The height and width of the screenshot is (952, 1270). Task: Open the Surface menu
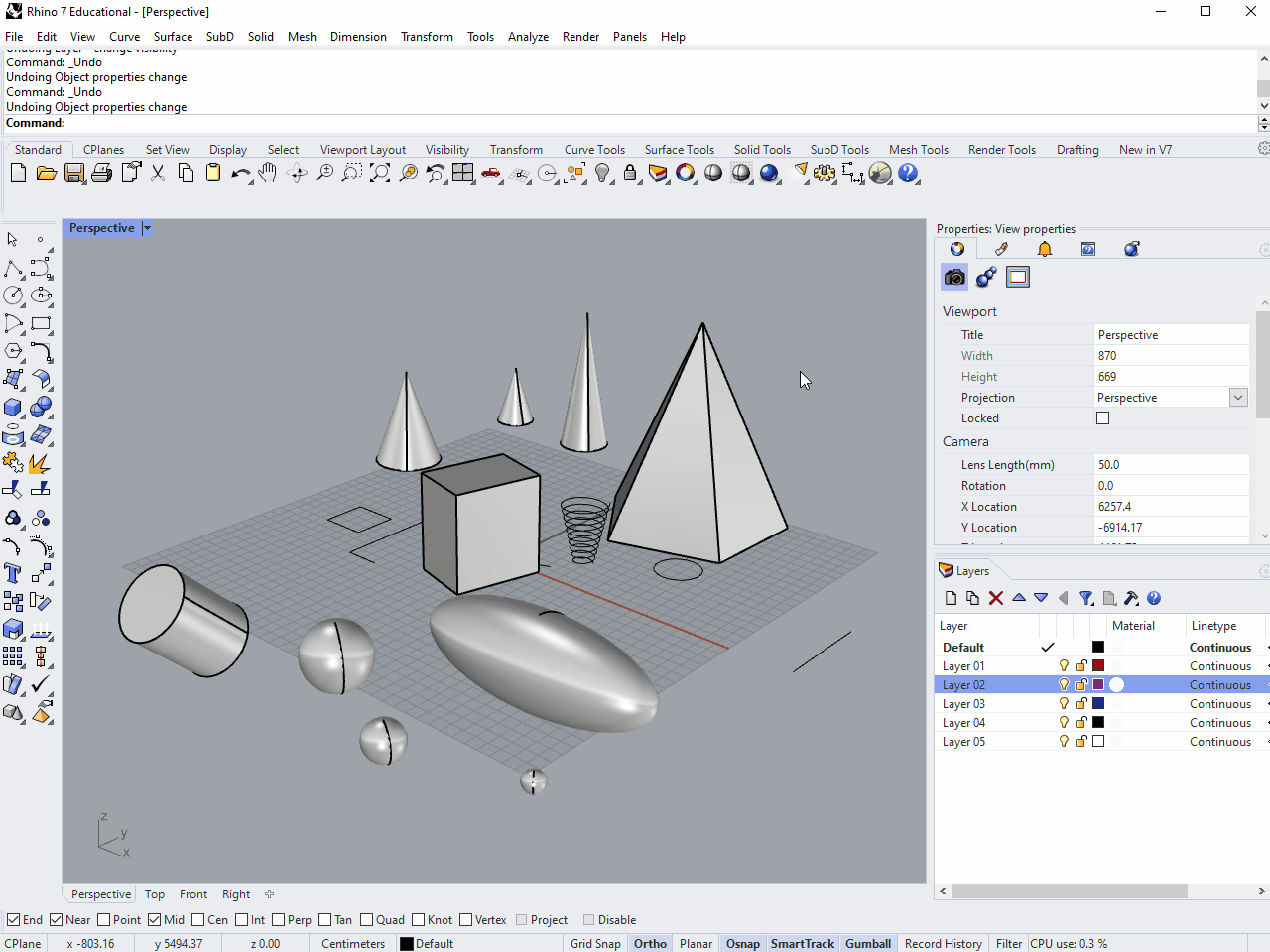[173, 37]
